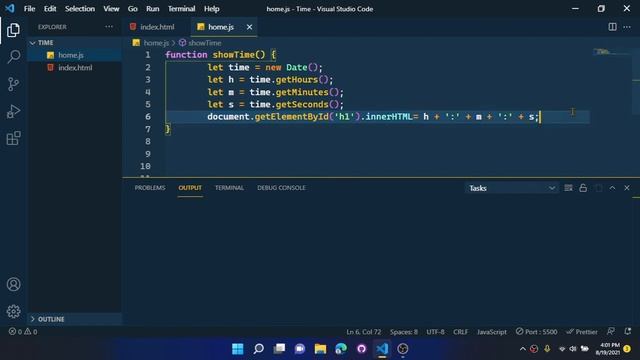Click the word showTime on line 1

click(233, 55)
